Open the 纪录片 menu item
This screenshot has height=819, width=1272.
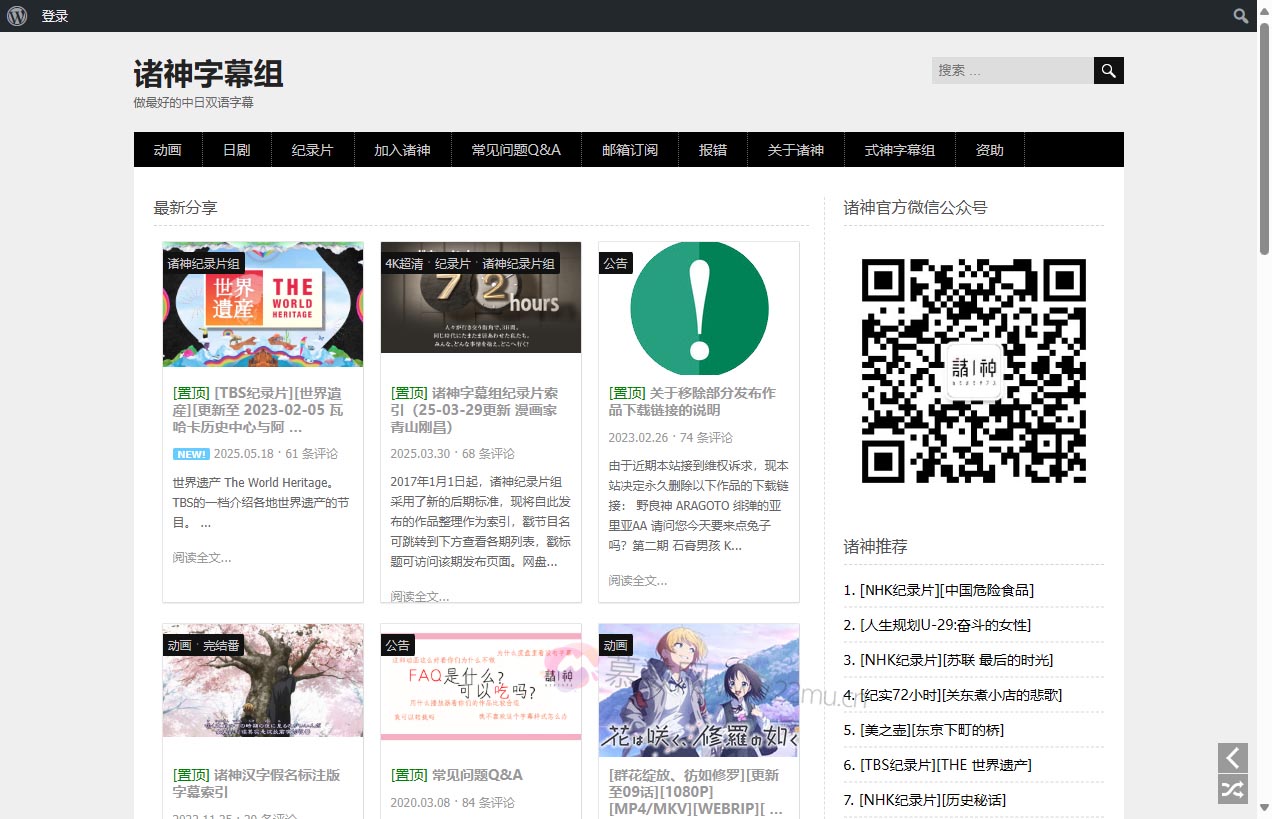(x=312, y=150)
